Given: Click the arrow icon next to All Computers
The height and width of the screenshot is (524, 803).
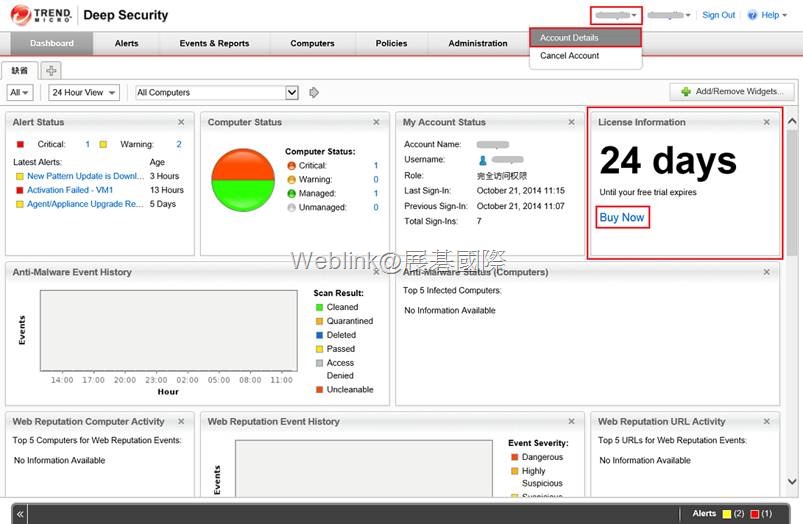Looking at the screenshot, I should point(314,92).
